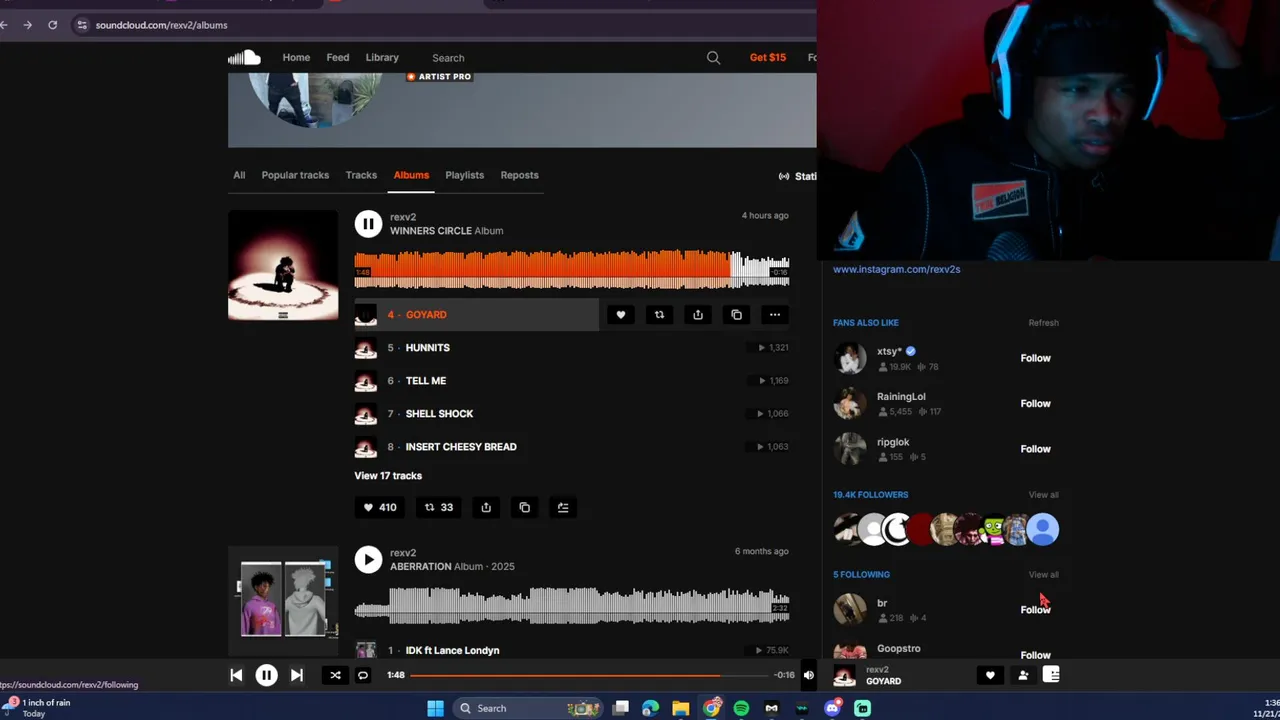Open more options for GOYARD track
This screenshot has height=720, width=1280.
click(774, 315)
